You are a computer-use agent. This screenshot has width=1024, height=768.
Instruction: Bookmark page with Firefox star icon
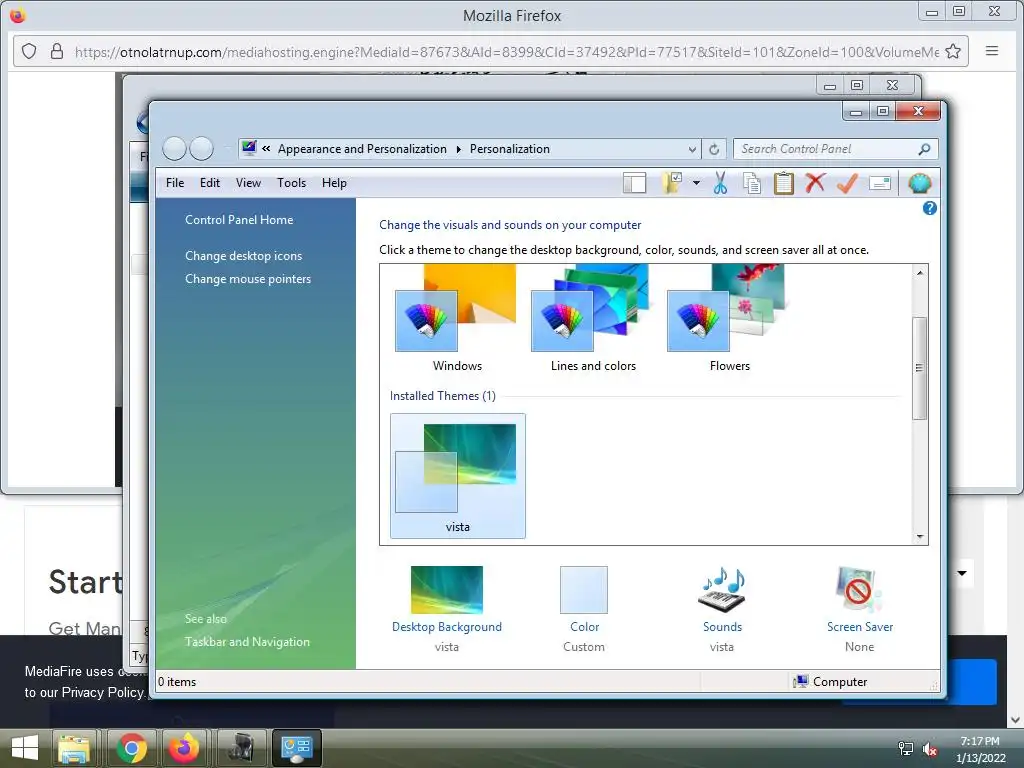(953, 52)
